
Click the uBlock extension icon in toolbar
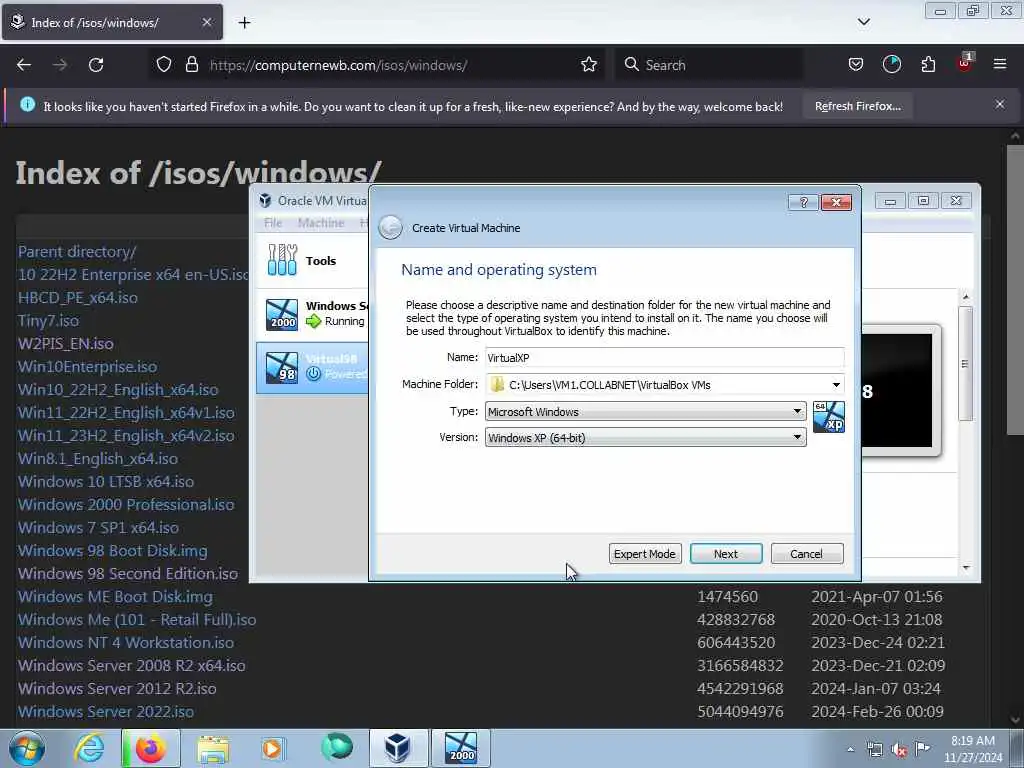(x=965, y=63)
